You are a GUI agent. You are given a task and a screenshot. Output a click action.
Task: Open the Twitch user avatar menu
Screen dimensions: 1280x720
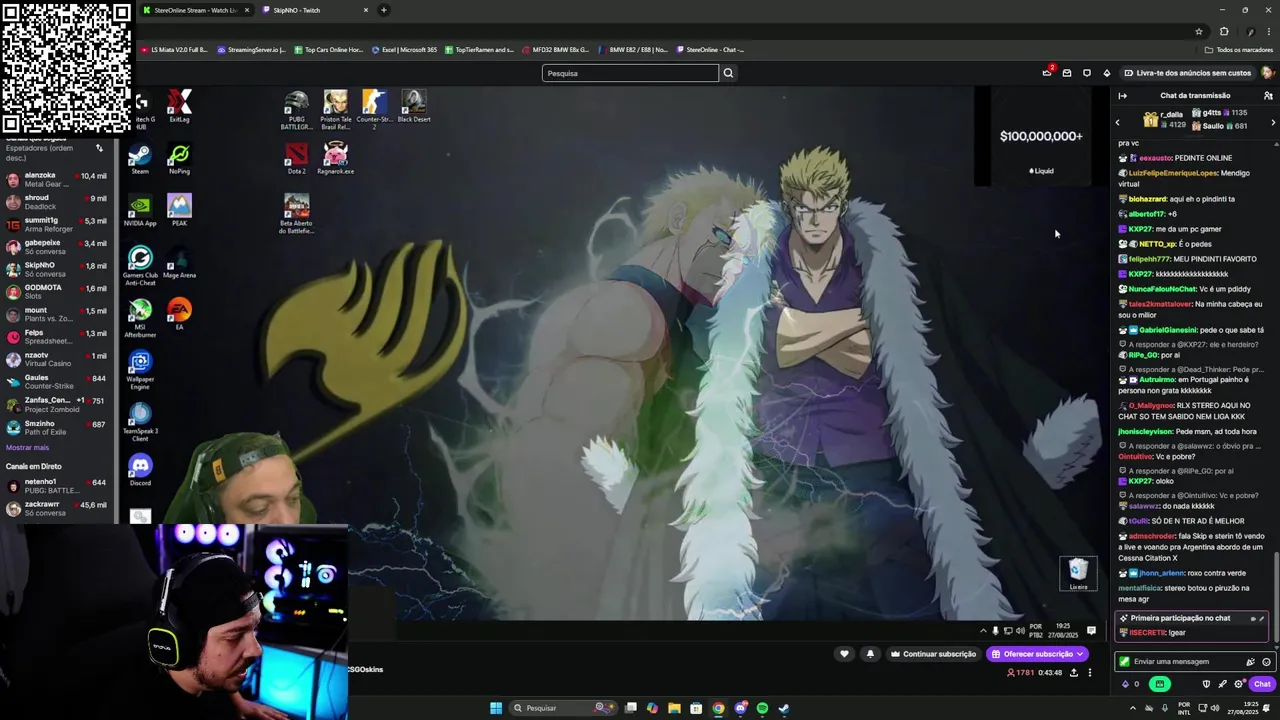click(x=1267, y=73)
